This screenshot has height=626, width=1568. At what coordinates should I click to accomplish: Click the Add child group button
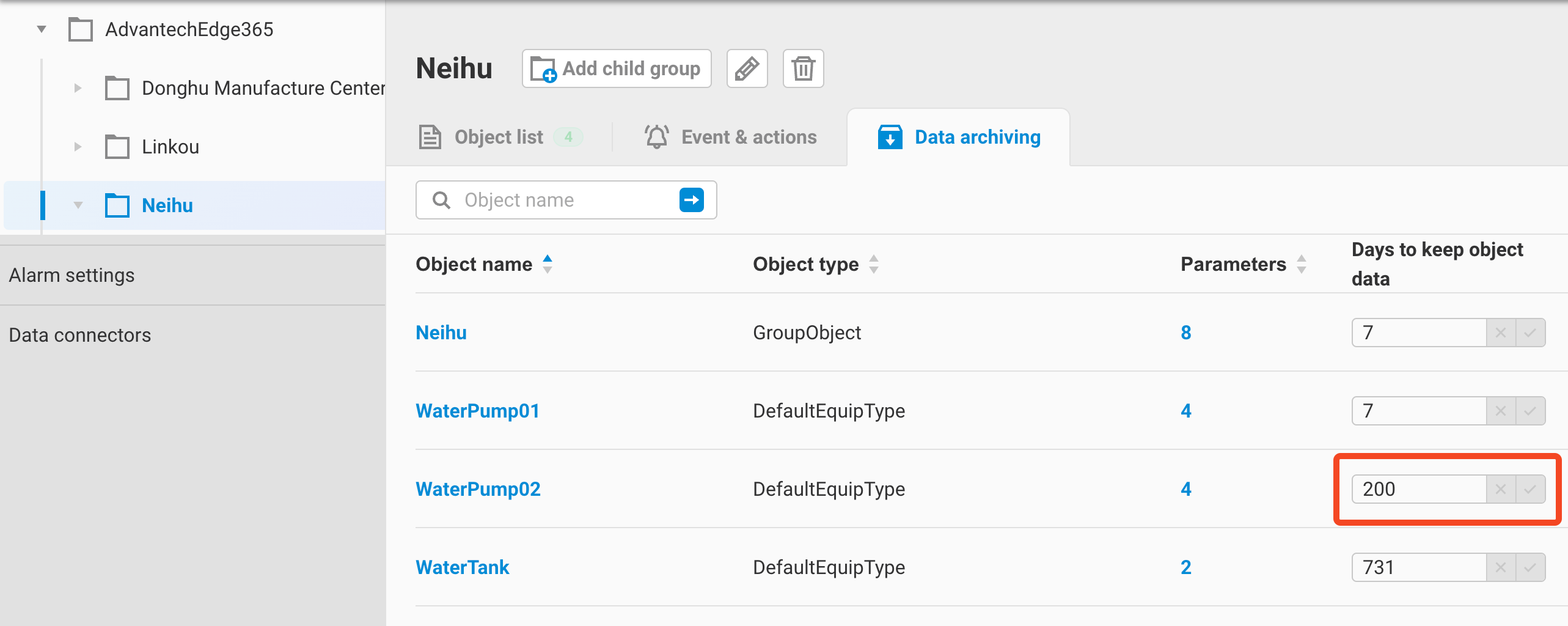pos(616,68)
